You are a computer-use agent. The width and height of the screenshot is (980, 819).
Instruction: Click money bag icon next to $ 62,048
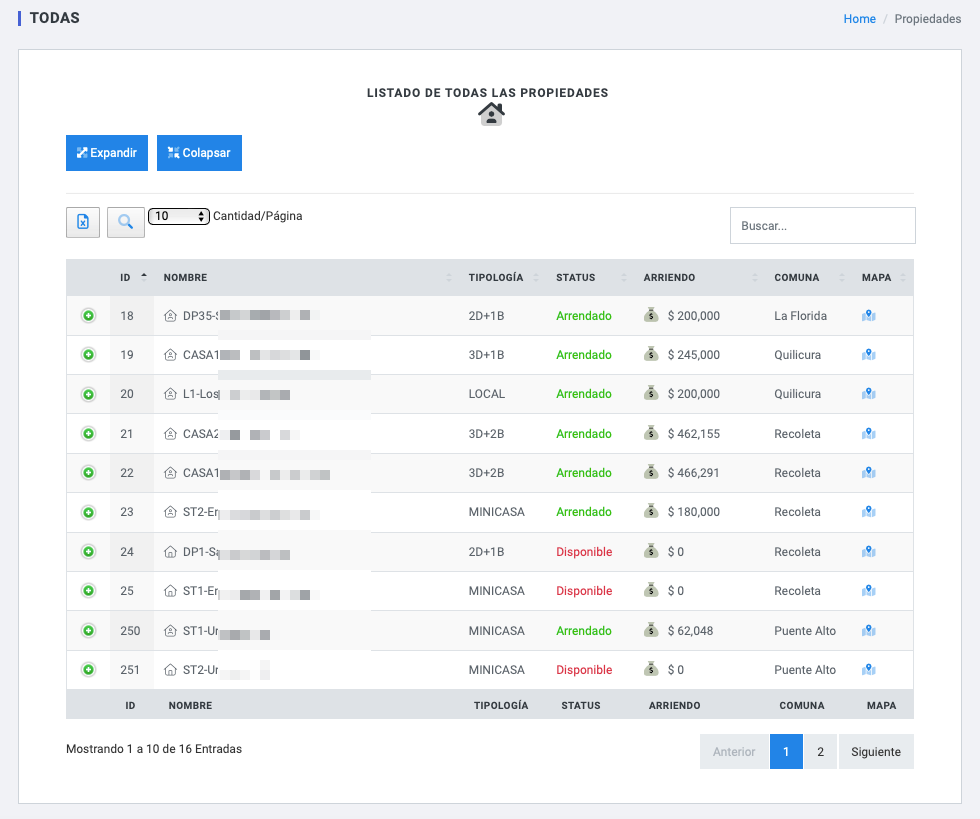[x=651, y=630]
